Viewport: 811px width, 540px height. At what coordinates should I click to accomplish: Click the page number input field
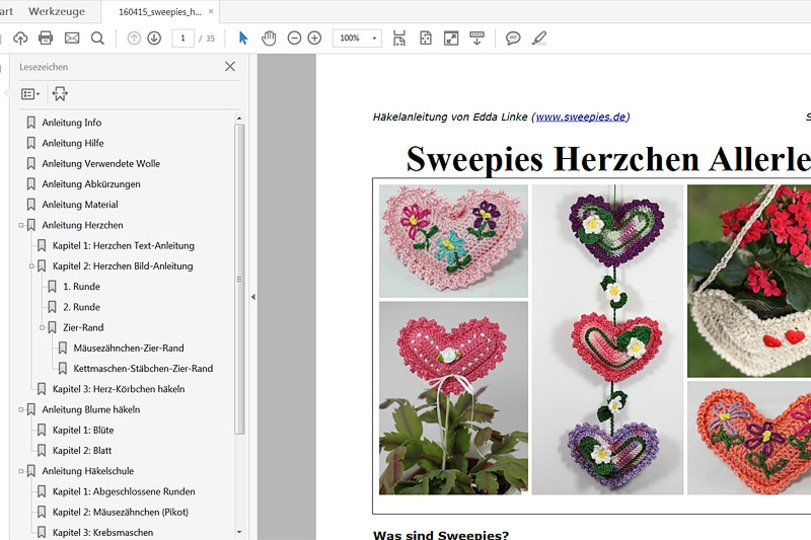click(x=183, y=38)
